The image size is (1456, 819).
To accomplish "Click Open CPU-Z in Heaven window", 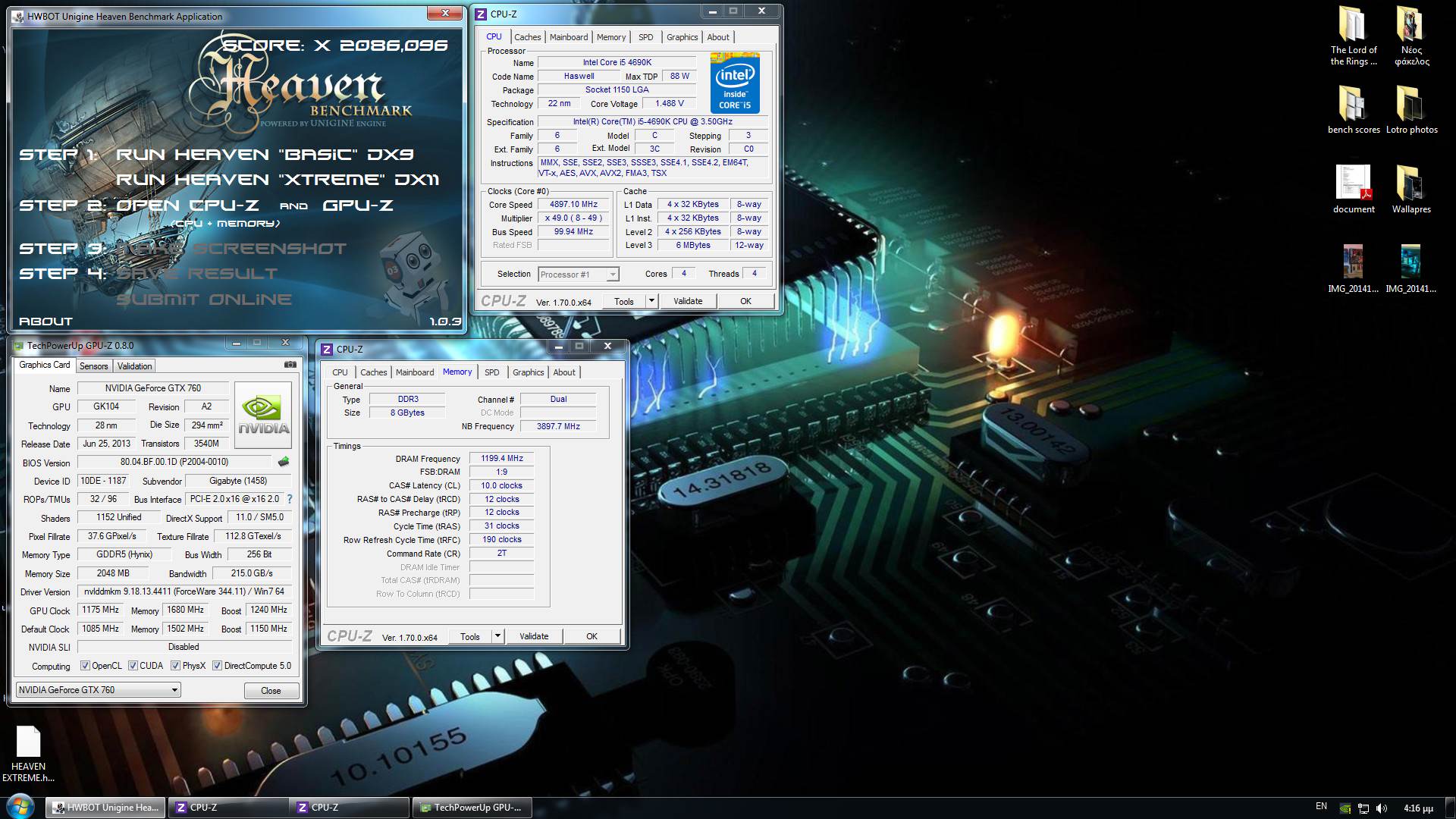I will tap(187, 206).
